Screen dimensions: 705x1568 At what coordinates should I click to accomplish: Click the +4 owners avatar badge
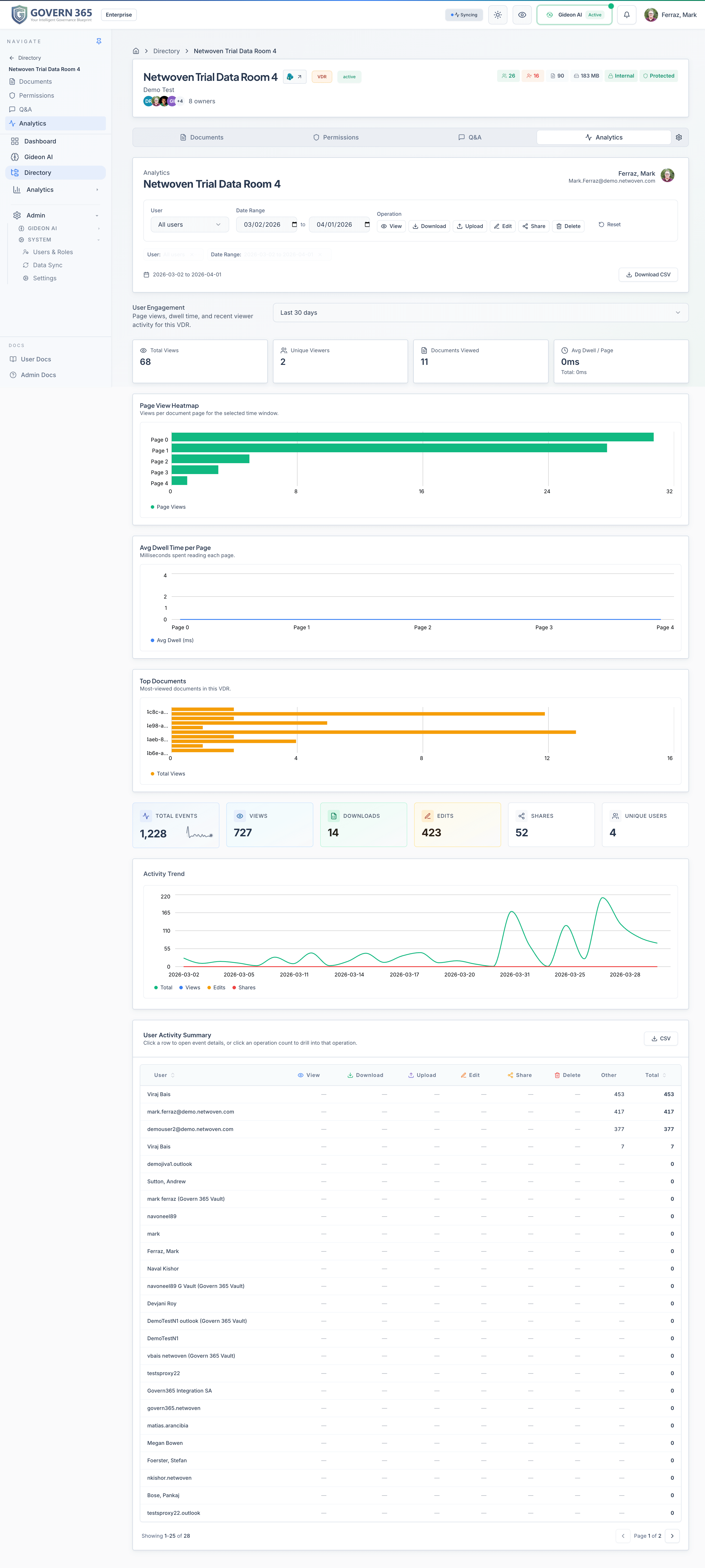pos(180,101)
